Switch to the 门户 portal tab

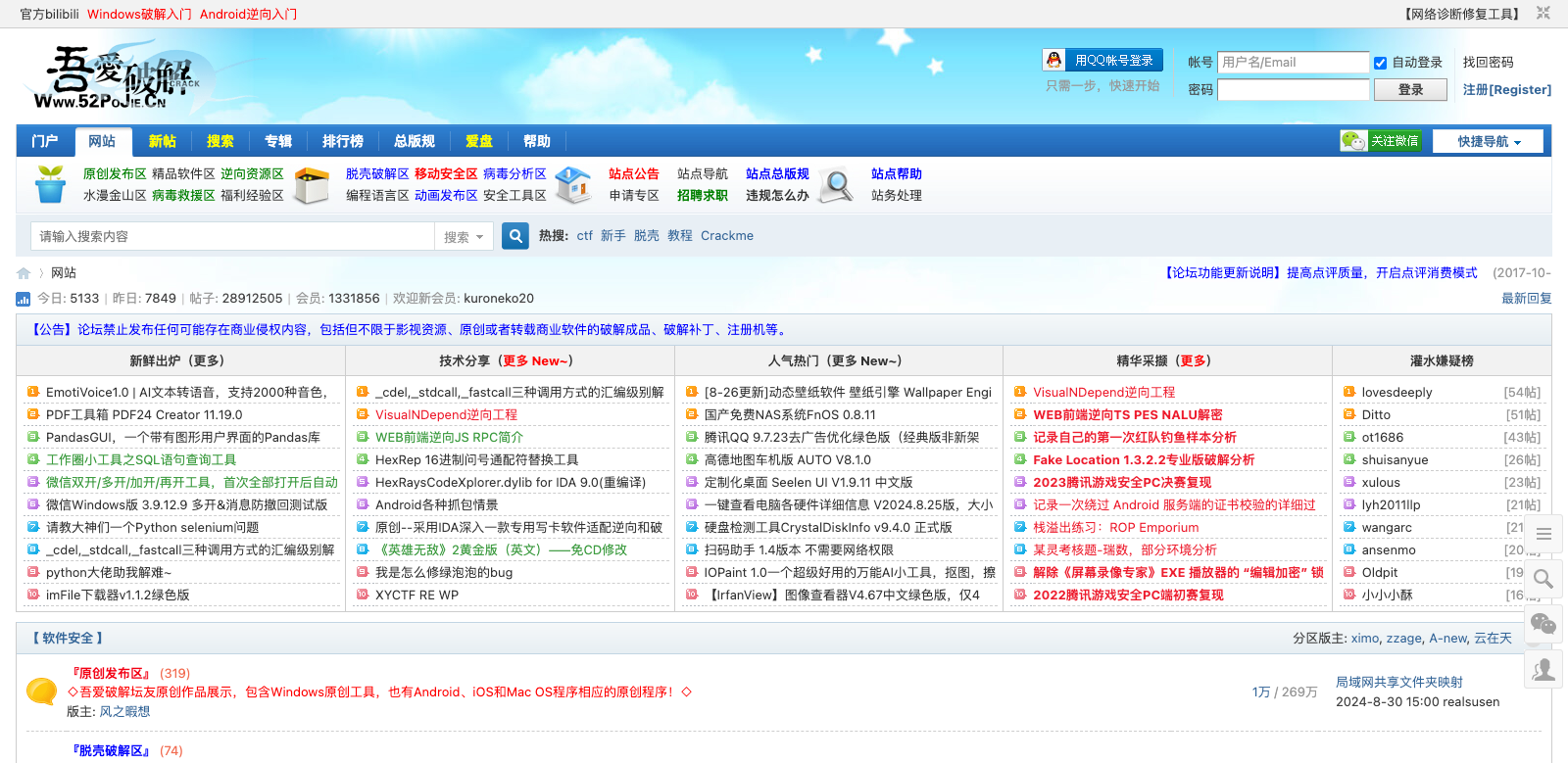click(x=45, y=141)
